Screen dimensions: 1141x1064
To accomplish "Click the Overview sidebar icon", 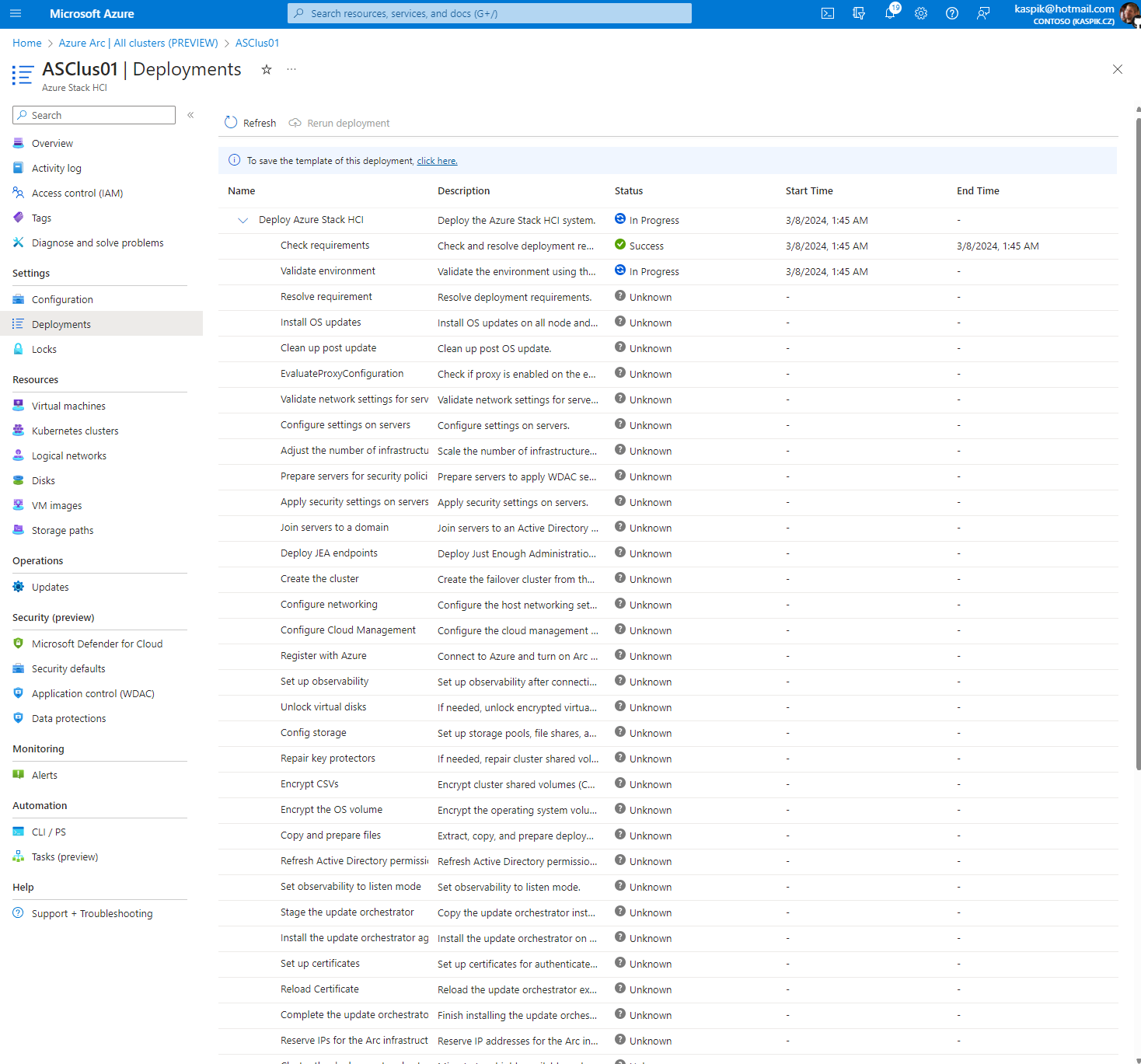I will [x=19, y=143].
